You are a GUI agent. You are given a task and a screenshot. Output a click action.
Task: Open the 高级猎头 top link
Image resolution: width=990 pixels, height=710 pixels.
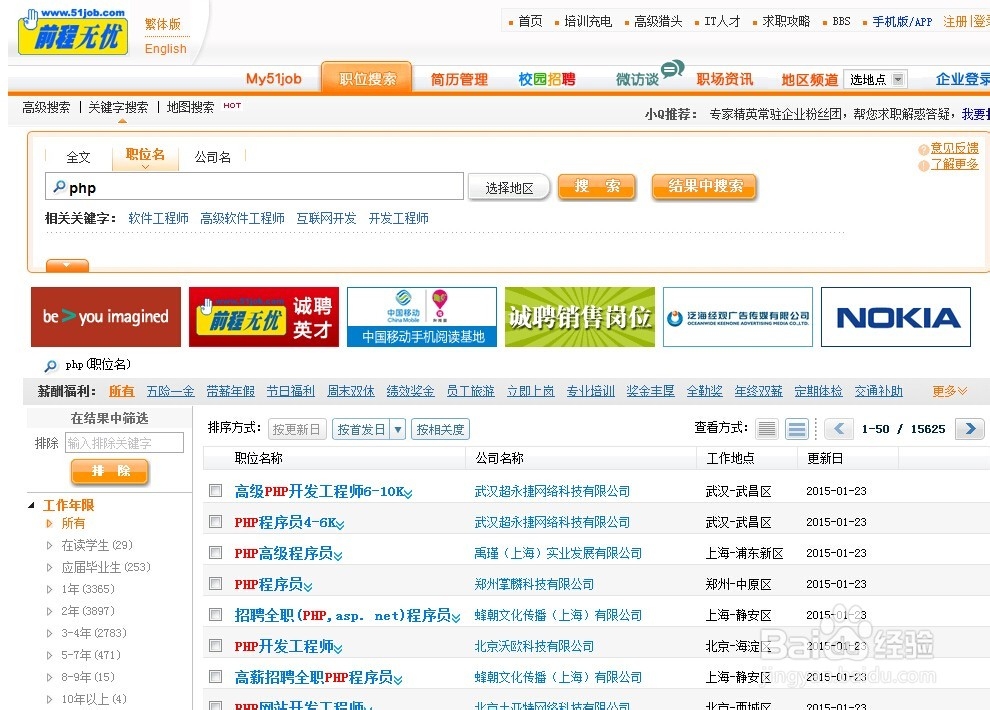click(x=658, y=21)
